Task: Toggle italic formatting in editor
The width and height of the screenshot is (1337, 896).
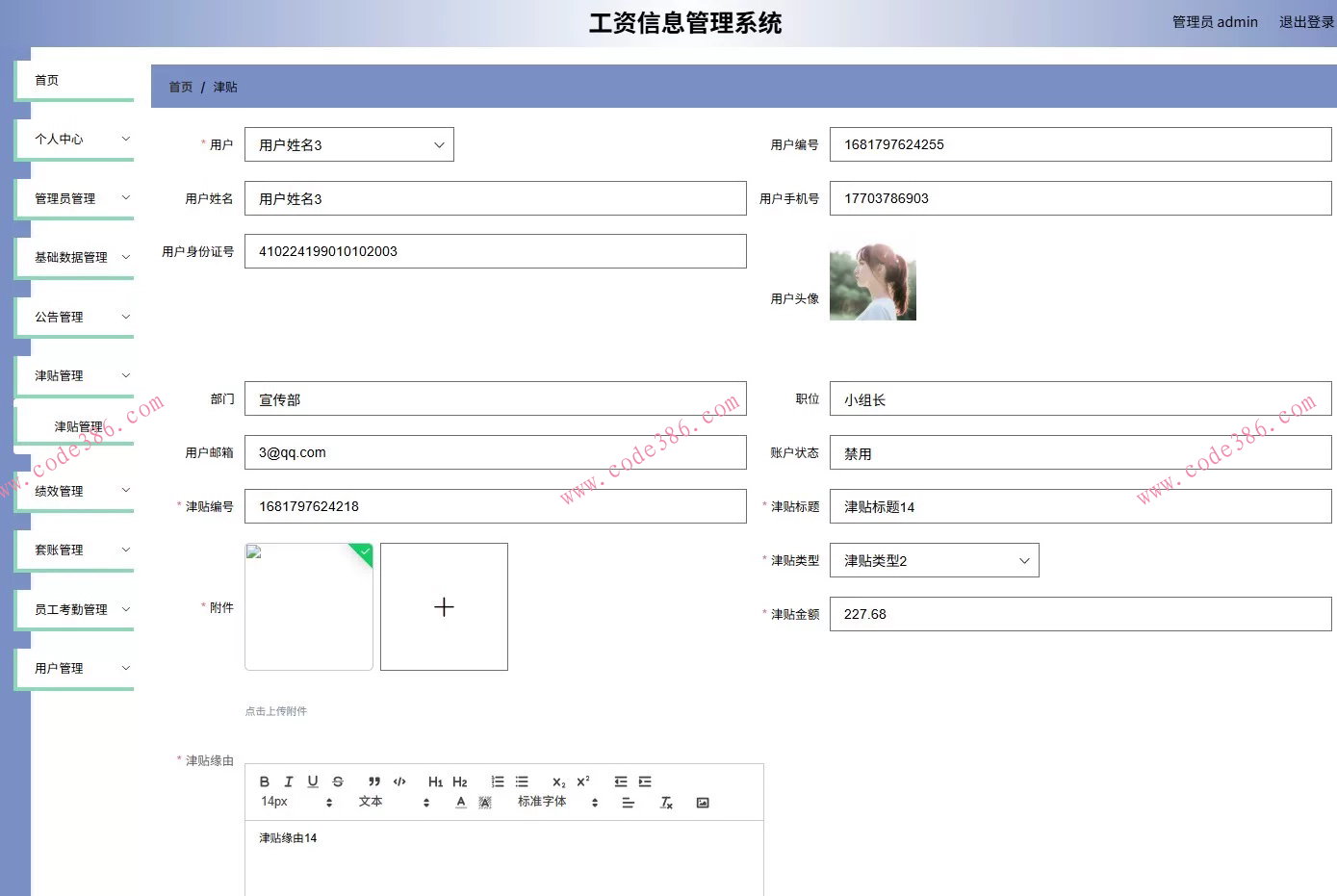Action: (x=289, y=781)
